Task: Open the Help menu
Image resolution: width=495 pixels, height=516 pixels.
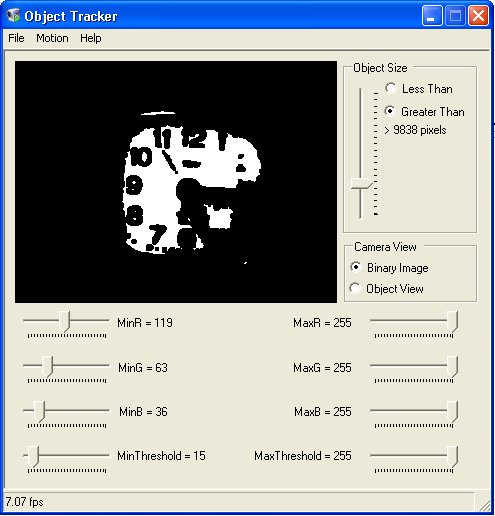Action: 91,38
